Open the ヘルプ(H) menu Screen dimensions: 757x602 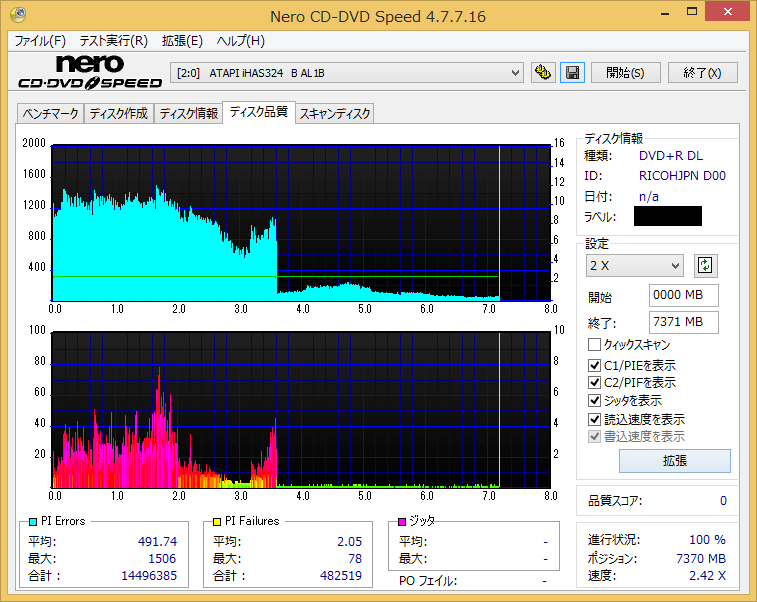pos(240,41)
